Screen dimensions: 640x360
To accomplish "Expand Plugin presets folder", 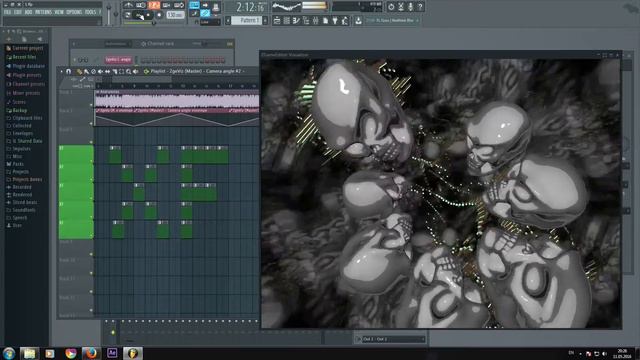I will tap(24, 75).
